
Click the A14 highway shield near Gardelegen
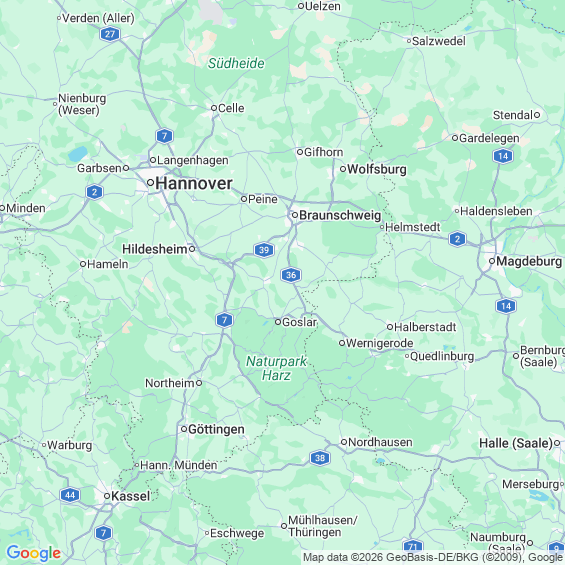coord(503,156)
